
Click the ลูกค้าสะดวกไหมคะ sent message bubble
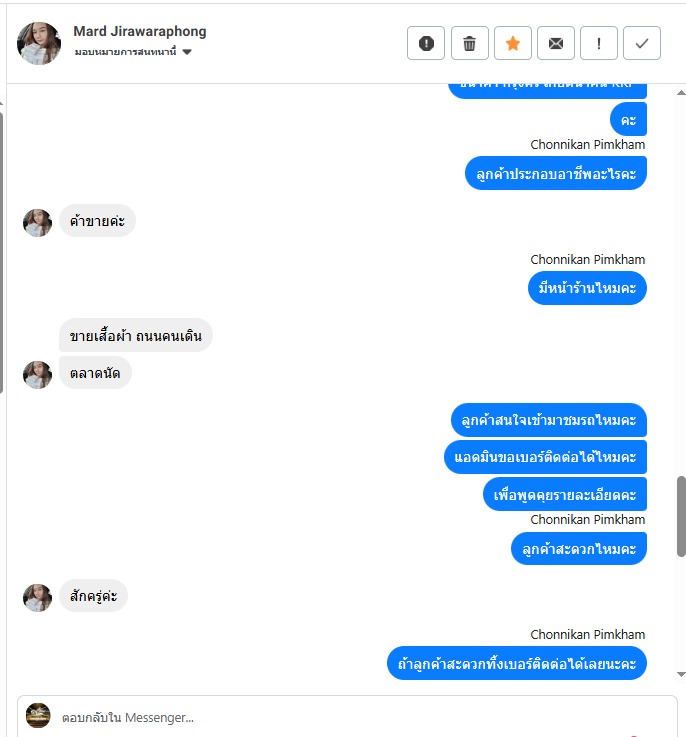pos(579,548)
